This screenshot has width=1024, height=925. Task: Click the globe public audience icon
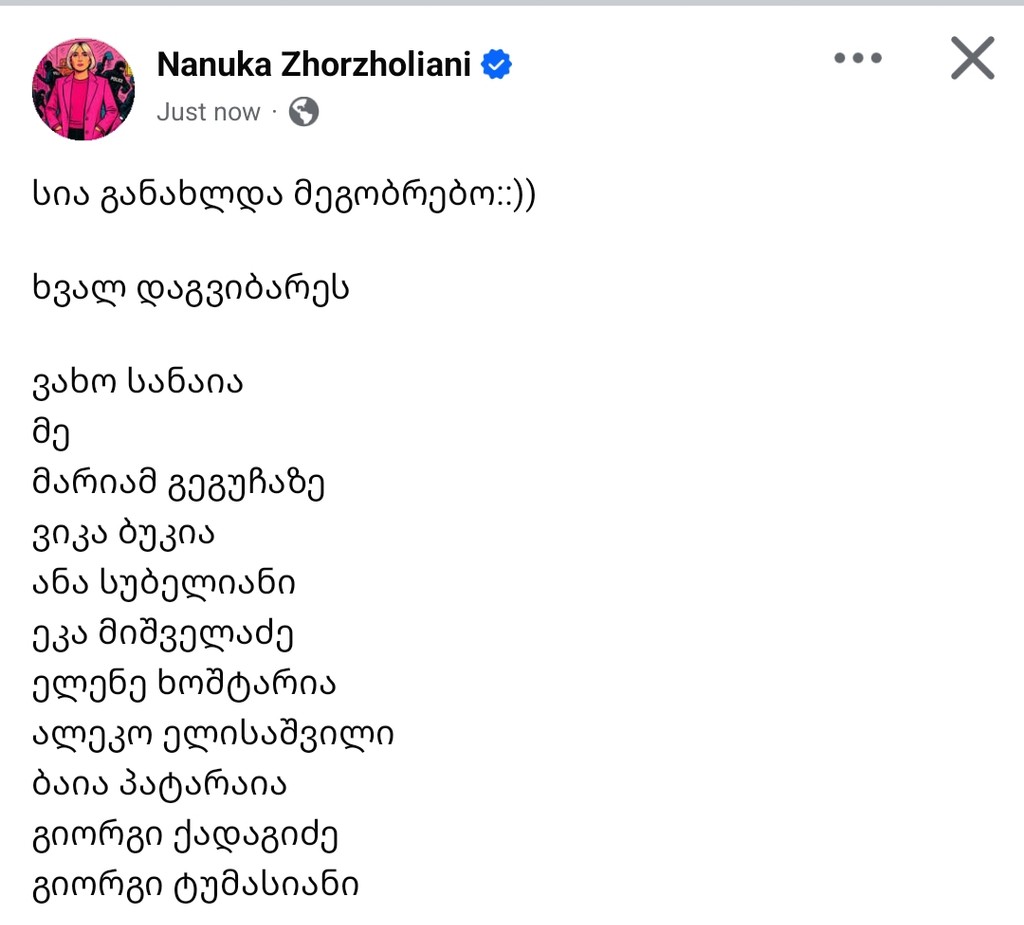304,112
